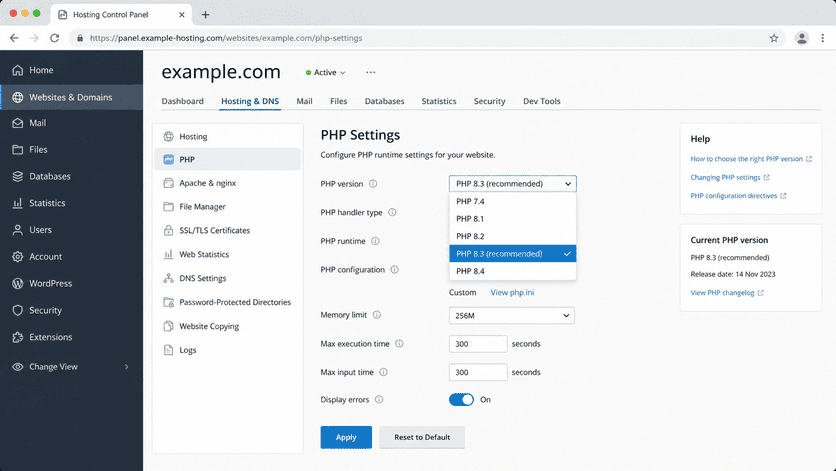This screenshot has height=471, width=836.
Task: Expand the Change View submenu arrow
Action: (x=126, y=367)
